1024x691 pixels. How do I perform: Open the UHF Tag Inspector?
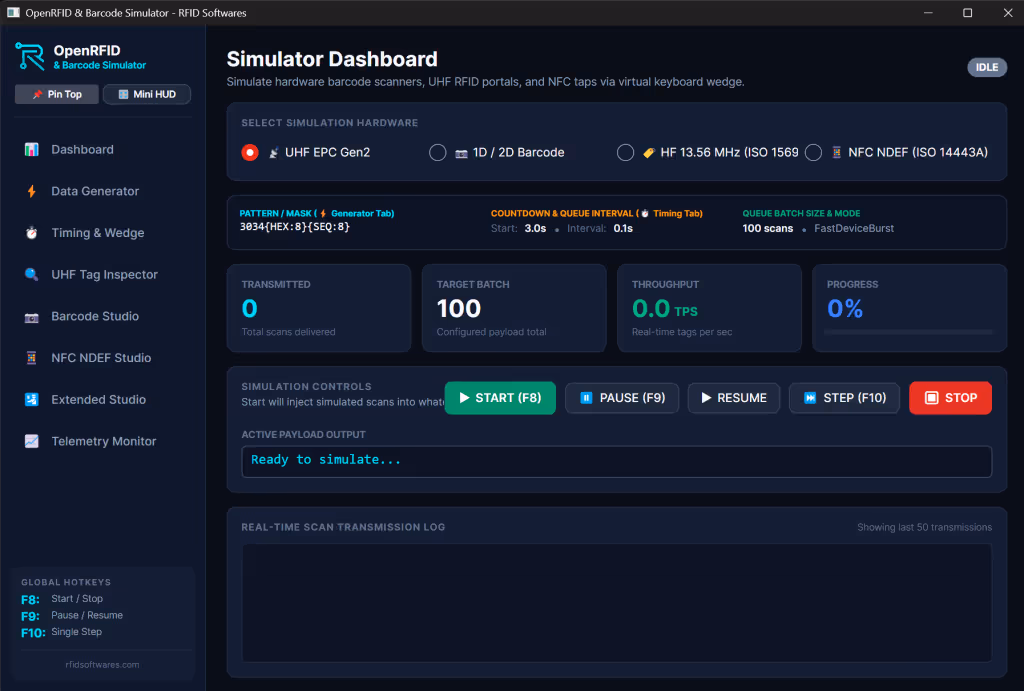coord(103,274)
